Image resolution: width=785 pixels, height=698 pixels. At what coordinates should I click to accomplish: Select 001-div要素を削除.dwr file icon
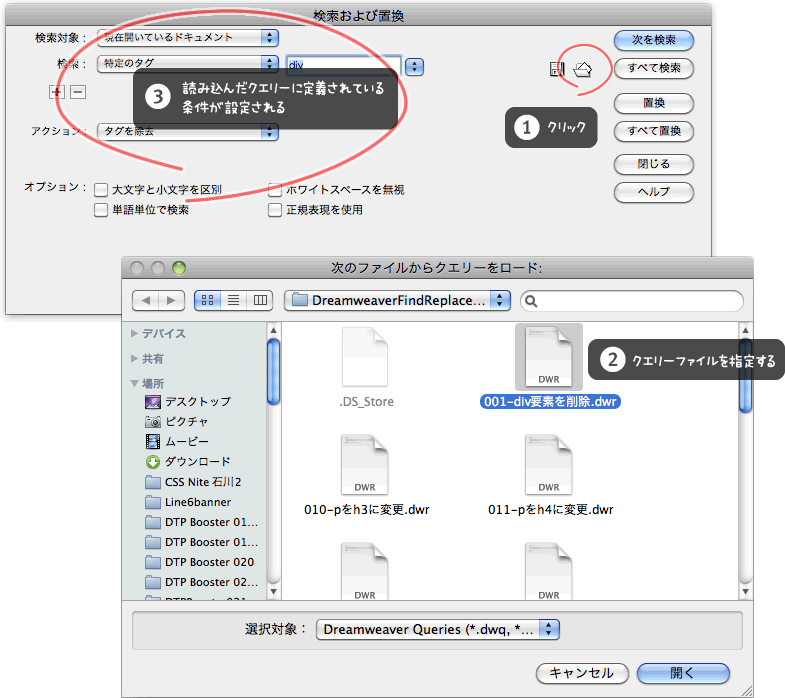[549, 357]
